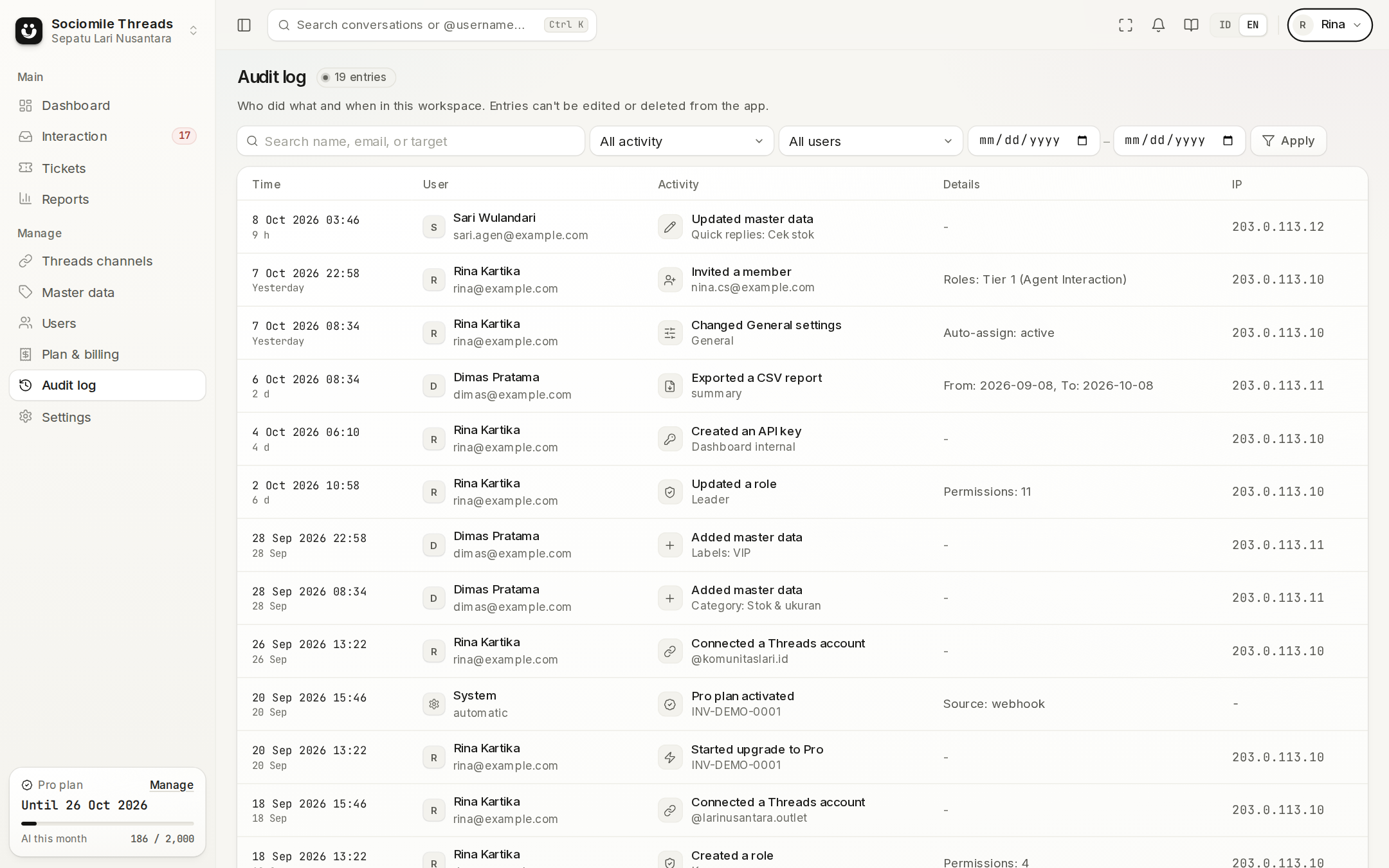The height and width of the screenshot is (868, 1389).
Task: Navigate to Tickets
Action: [x=107, y=168]
